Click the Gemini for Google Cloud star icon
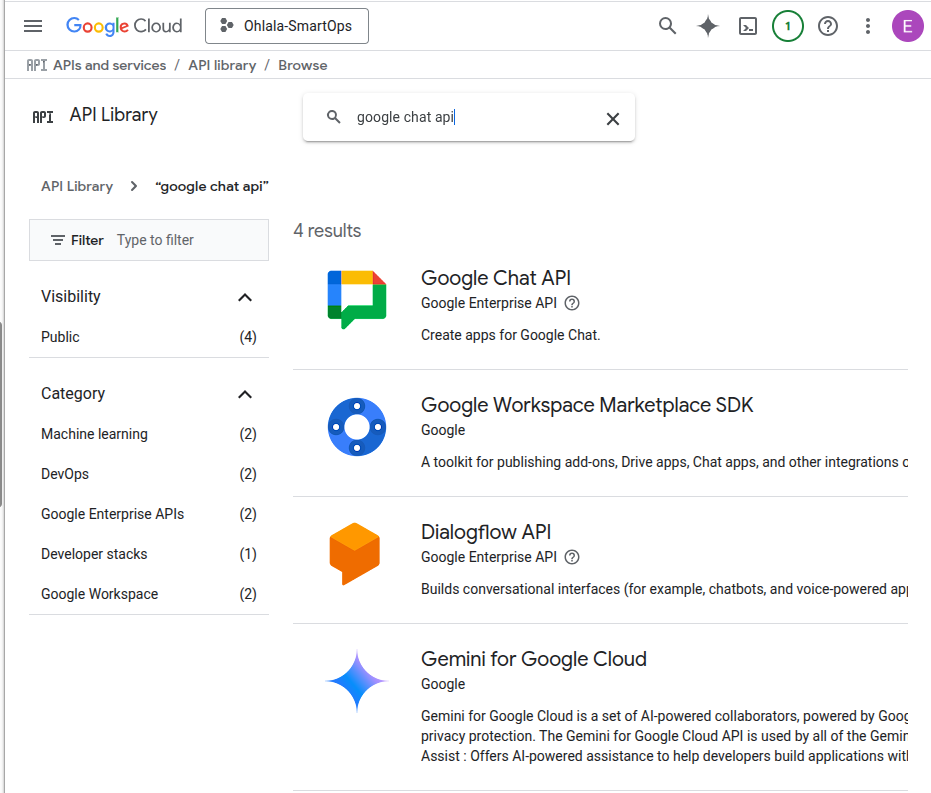The height and width of the screenshot is (793, 931). tap(357, 679)
